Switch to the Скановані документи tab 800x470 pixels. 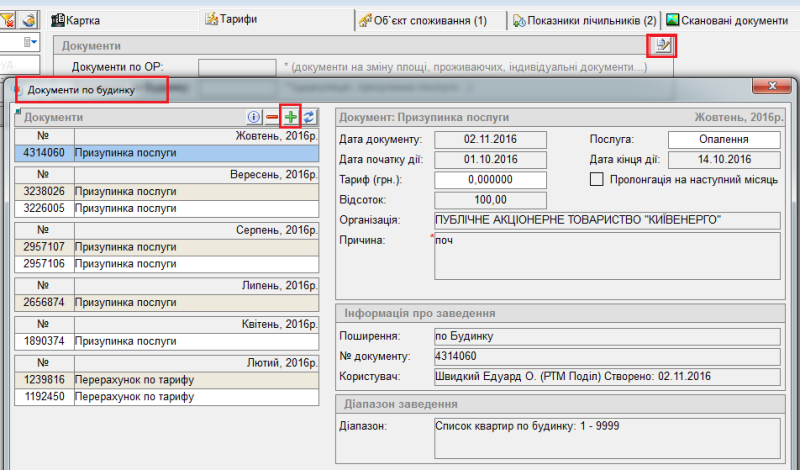tap(733, 20)
